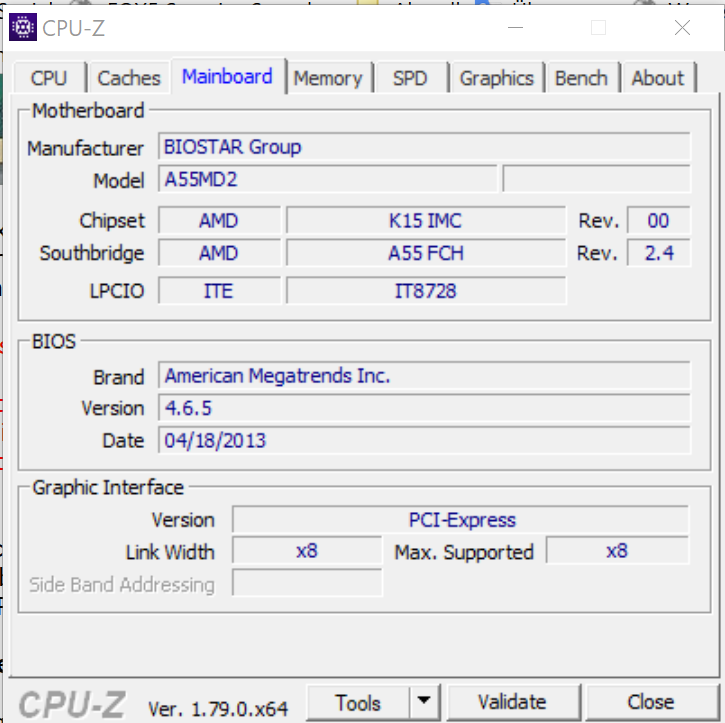
Task: Switch to the CPU tab
Action: coord(49,78)
